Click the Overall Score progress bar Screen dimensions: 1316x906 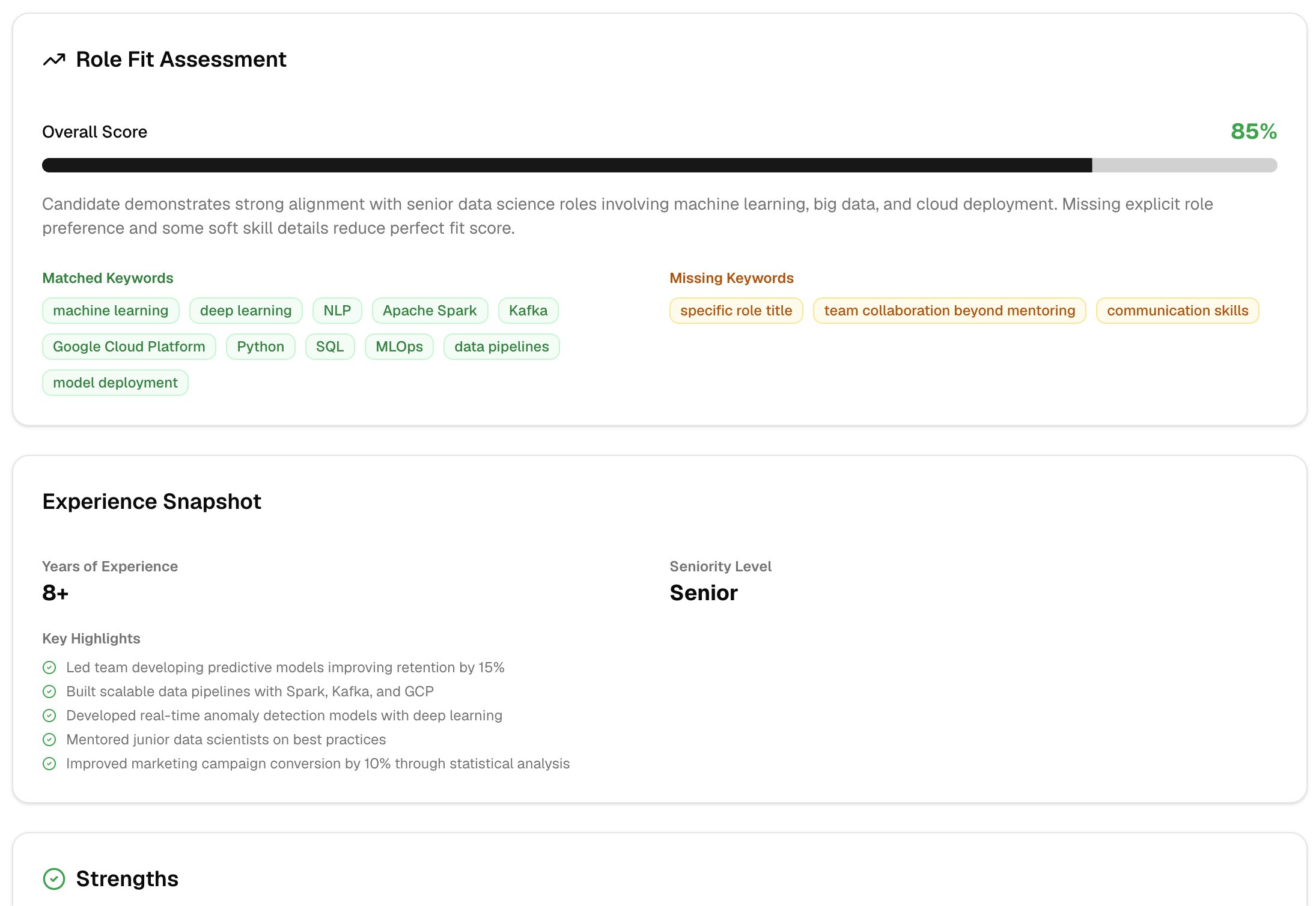pyautogui.click(x=659, y=165)
